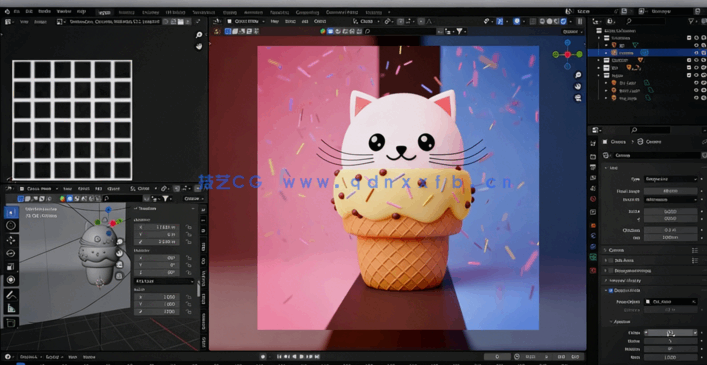This screenshot has height=365, width=707.
Task: Click the zoom magnifier icon in the image editor
Action: pos(199,35)
